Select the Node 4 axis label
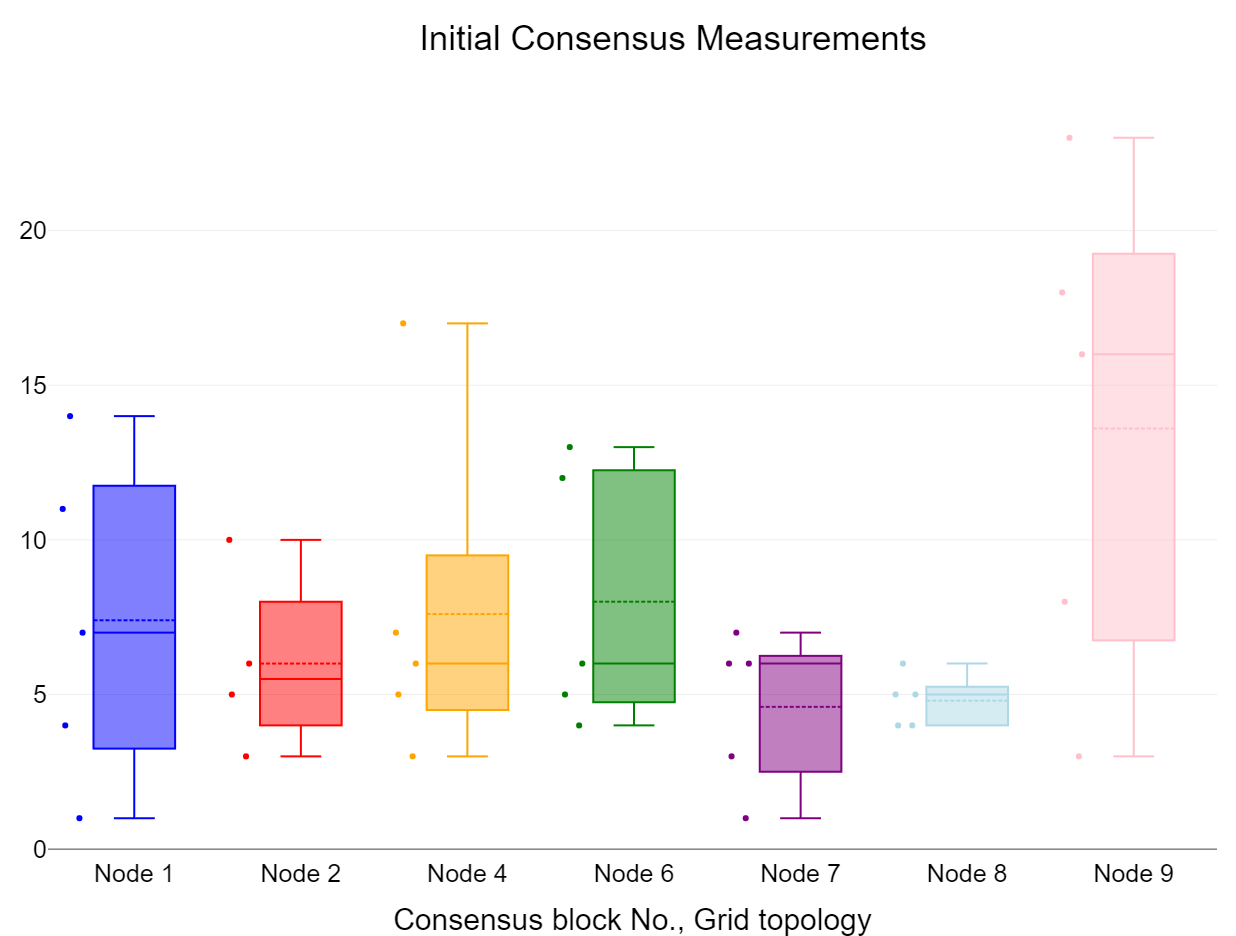 pos(467,873)
